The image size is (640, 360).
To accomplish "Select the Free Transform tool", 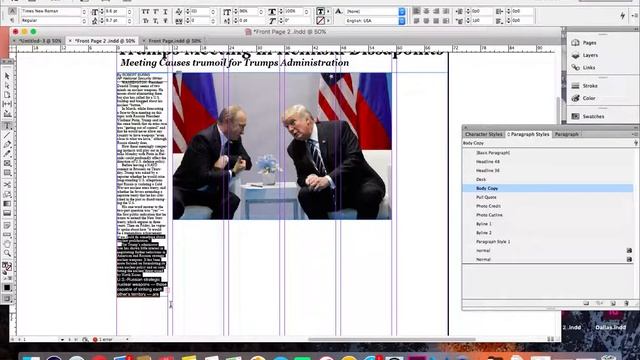I will [x=7, y=194].
